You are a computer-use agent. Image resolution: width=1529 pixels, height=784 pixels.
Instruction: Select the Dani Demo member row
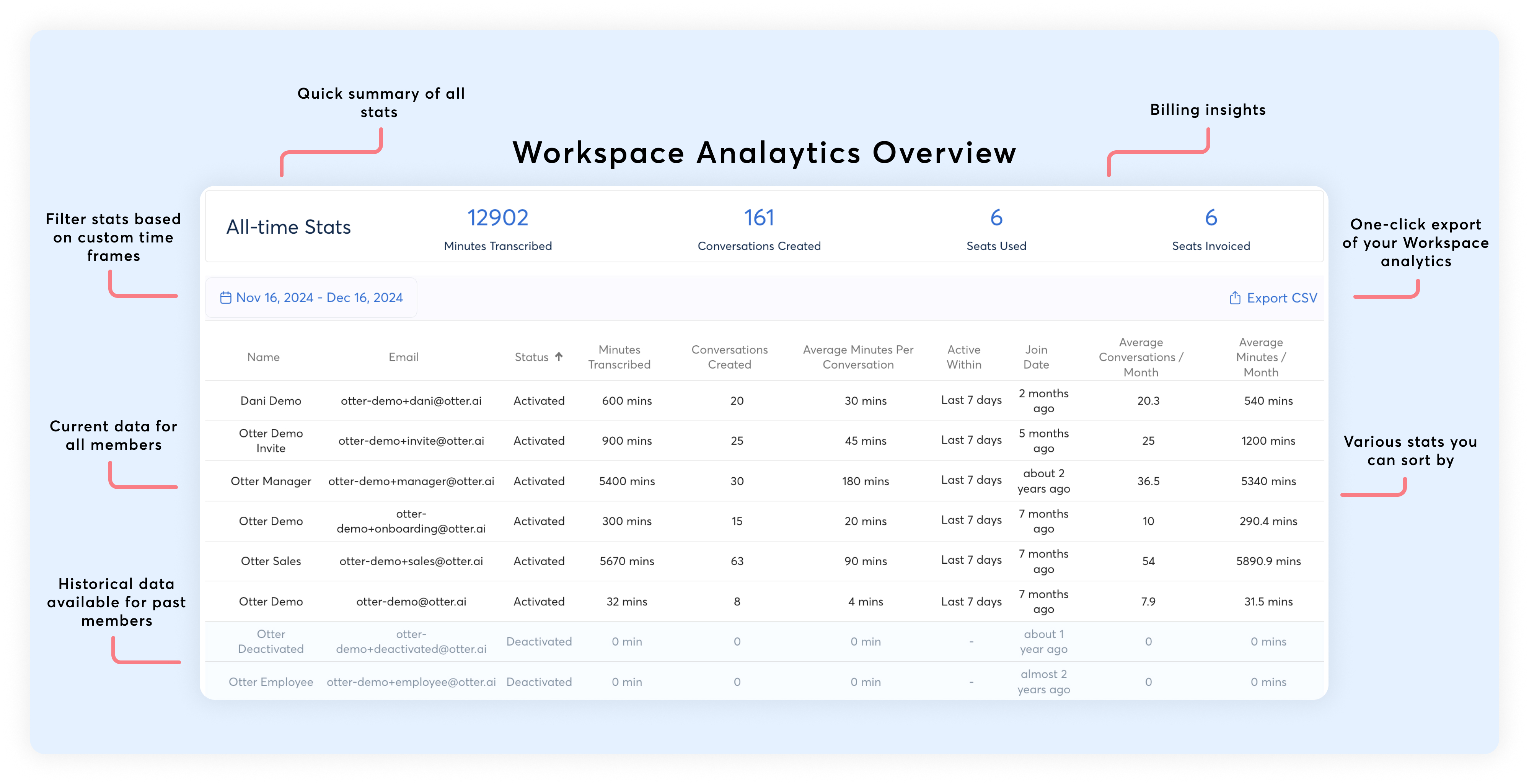(271, 401)
